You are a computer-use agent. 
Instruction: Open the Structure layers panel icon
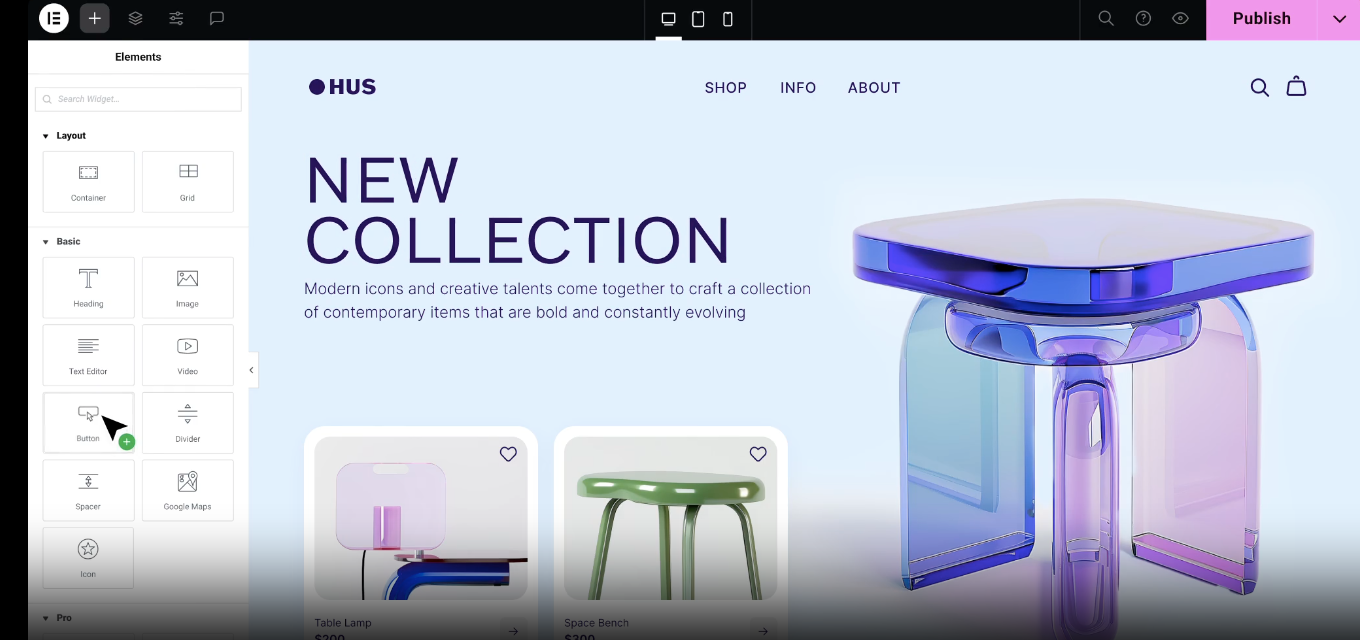[x=135, y=18]
